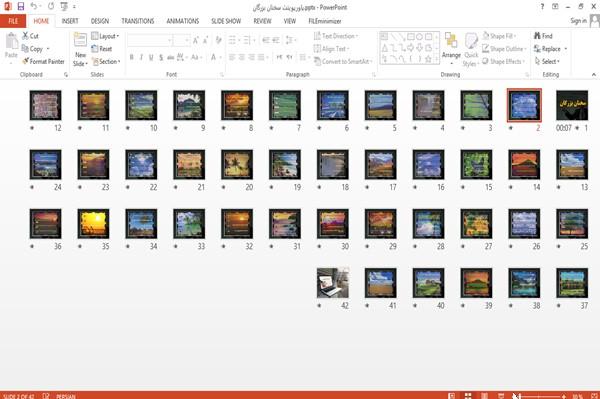Click the Redo icon in quick access
Screen dimensions: 600x399
[51, 7]
